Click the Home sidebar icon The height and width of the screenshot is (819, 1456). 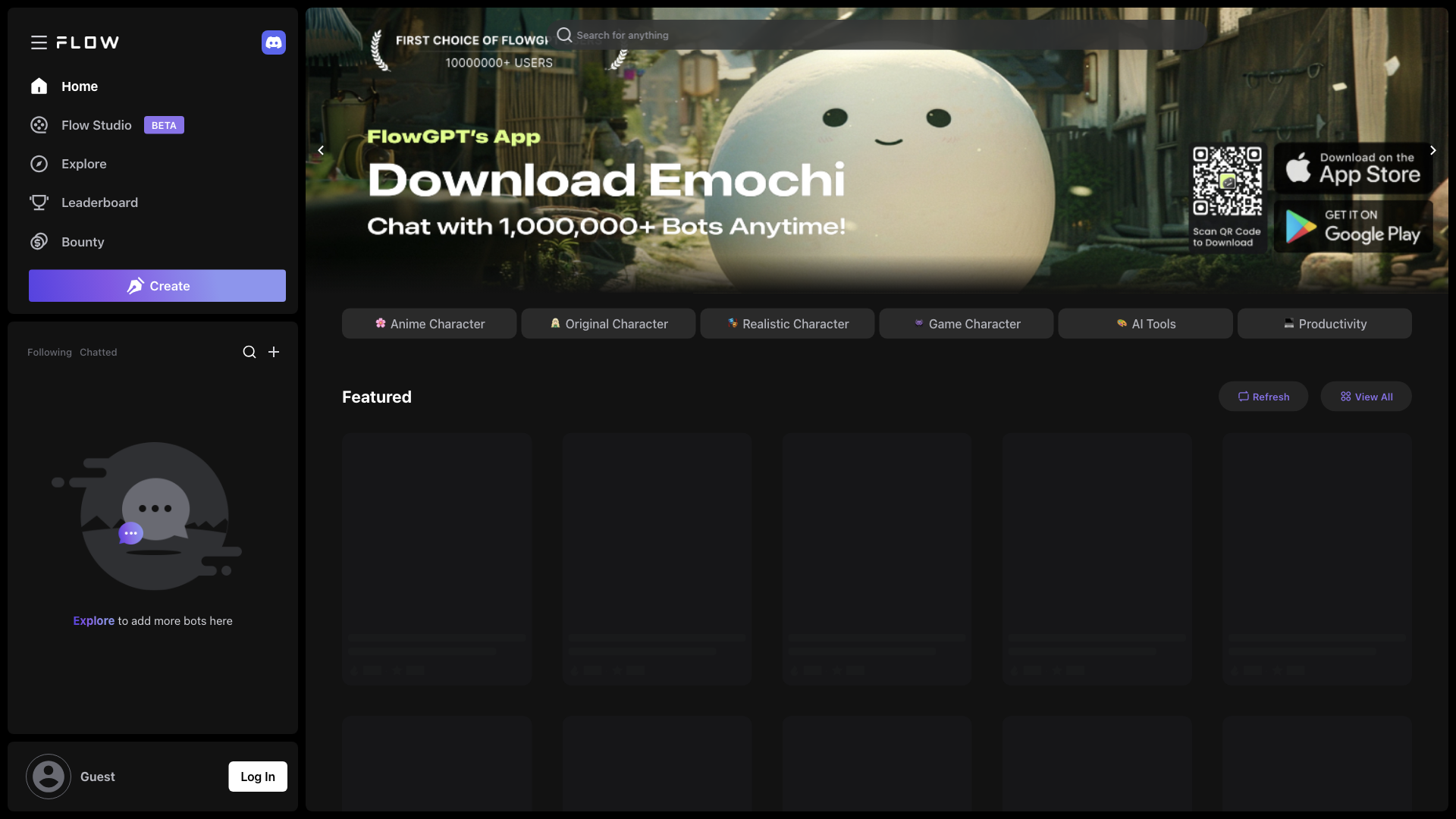pos(37,85)
